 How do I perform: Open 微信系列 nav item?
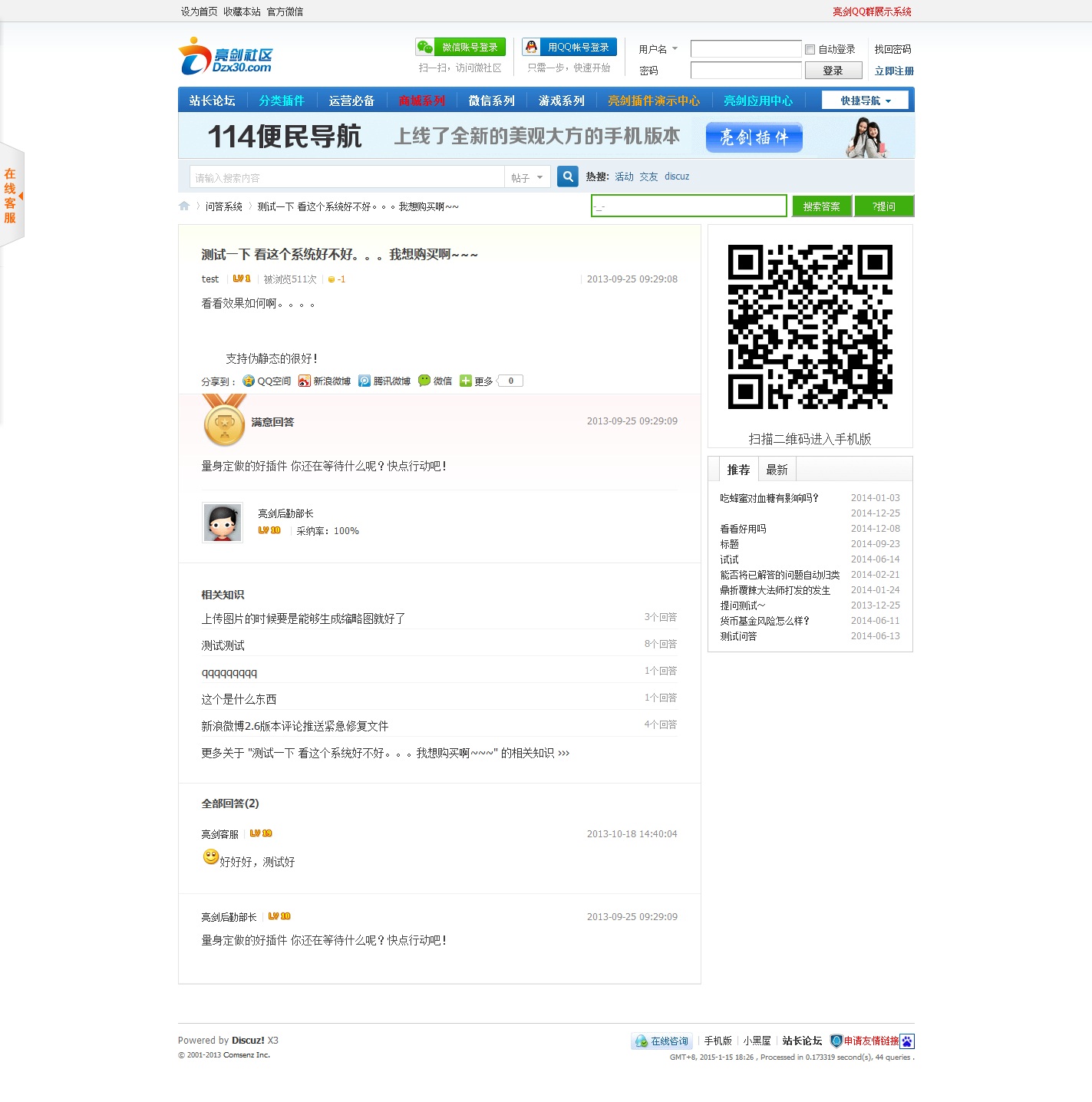tap(492, 101)
